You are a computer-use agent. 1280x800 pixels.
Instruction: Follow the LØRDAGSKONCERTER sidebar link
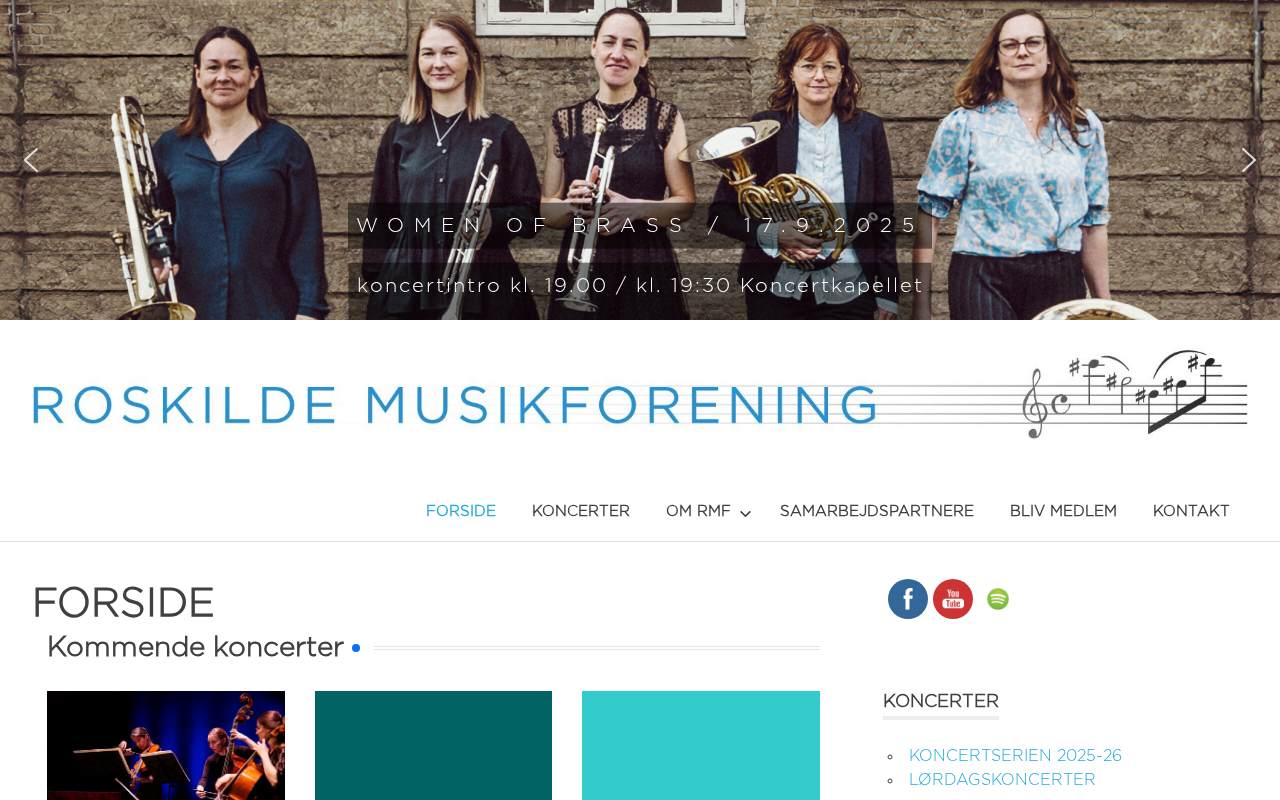1002,780
